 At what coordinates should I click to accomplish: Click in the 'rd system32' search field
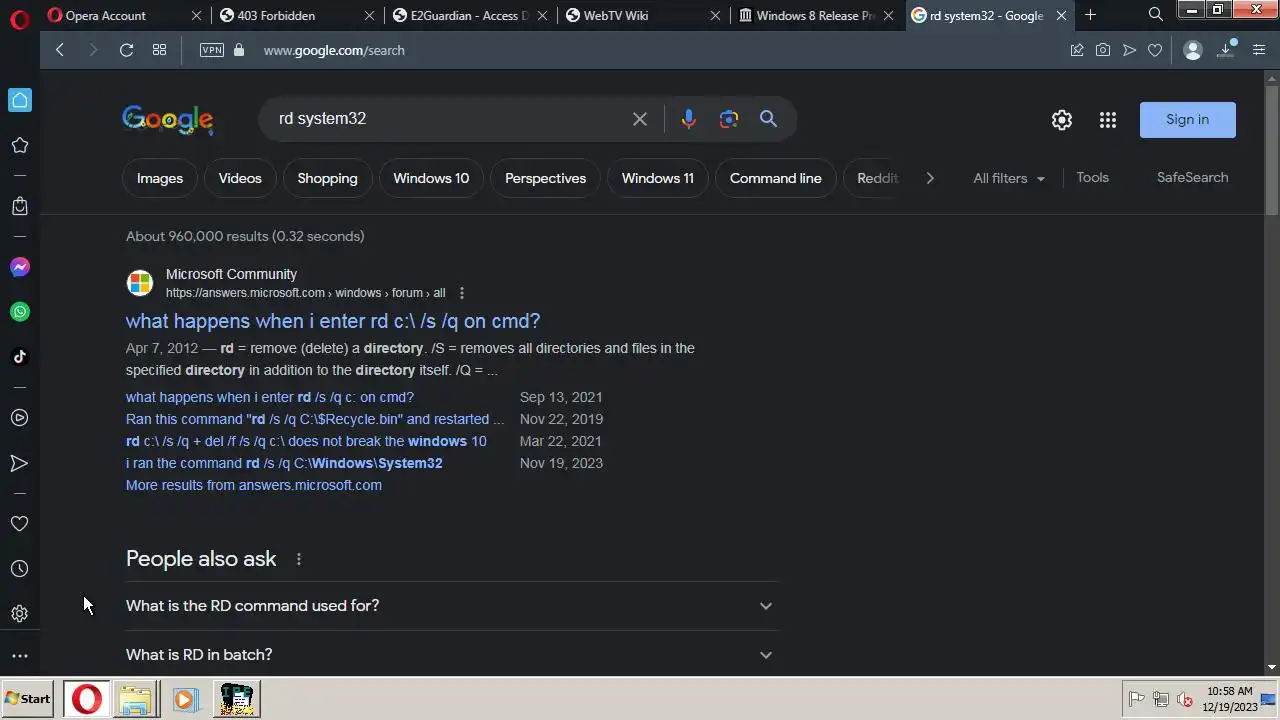tap(450, 119)
